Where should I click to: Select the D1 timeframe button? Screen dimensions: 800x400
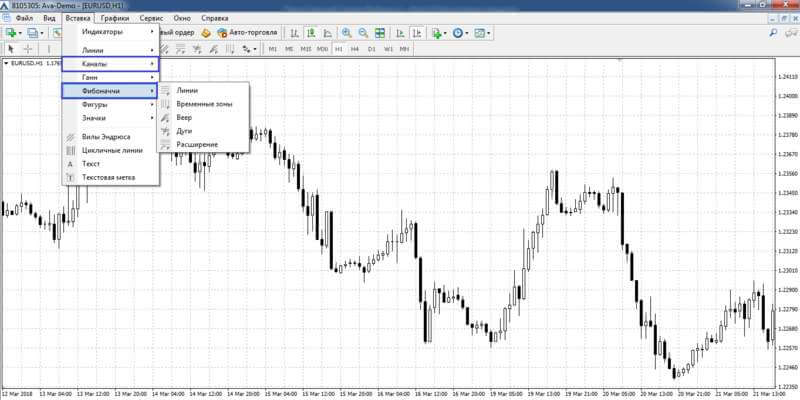(x=371, y=49)
